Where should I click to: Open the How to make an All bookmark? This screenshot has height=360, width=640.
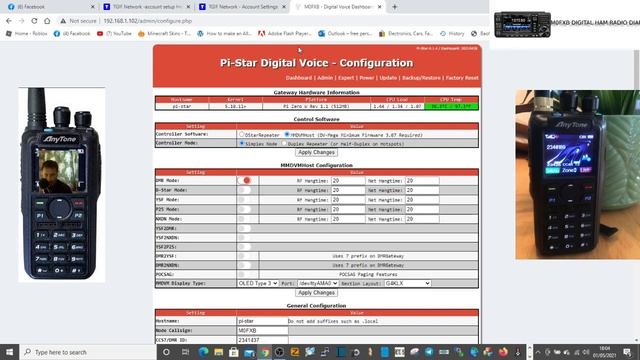[224, 33]
